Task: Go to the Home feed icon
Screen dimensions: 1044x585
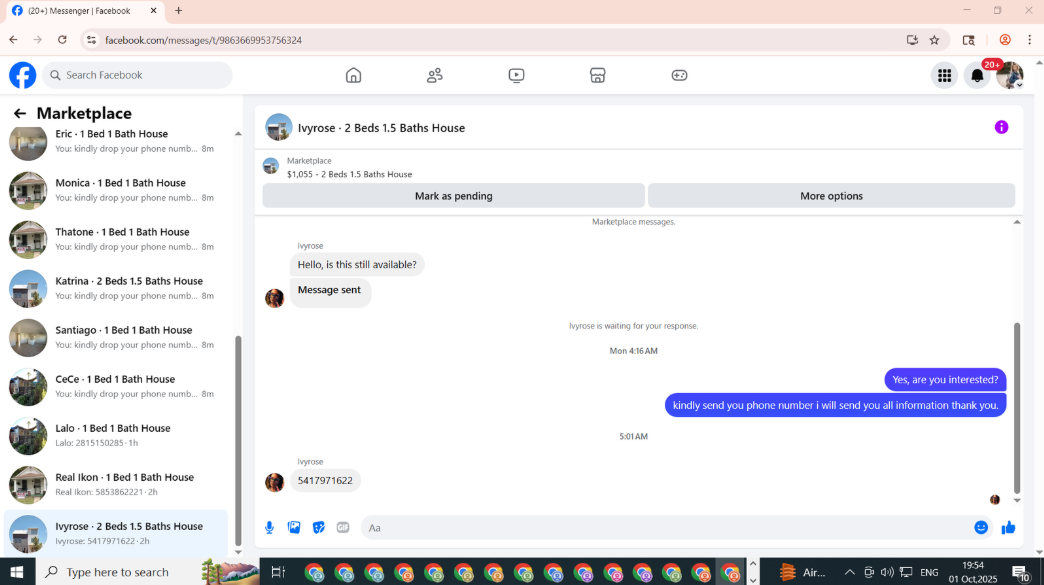Action: [x=354, y=75]
